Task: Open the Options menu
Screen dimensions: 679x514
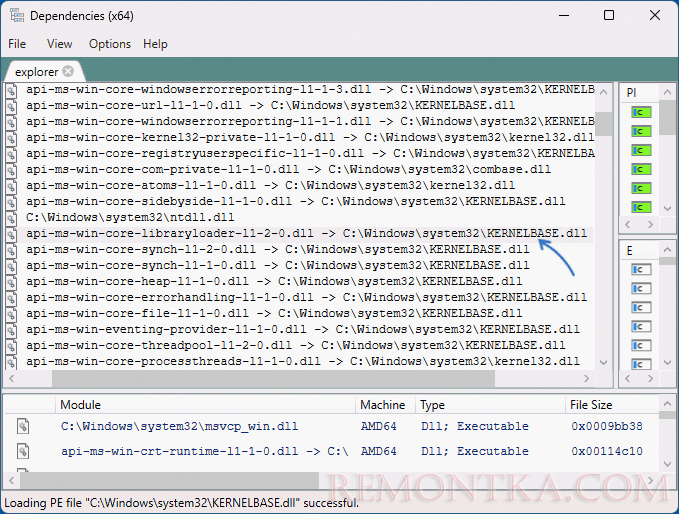Action: [x=110, y=44]
